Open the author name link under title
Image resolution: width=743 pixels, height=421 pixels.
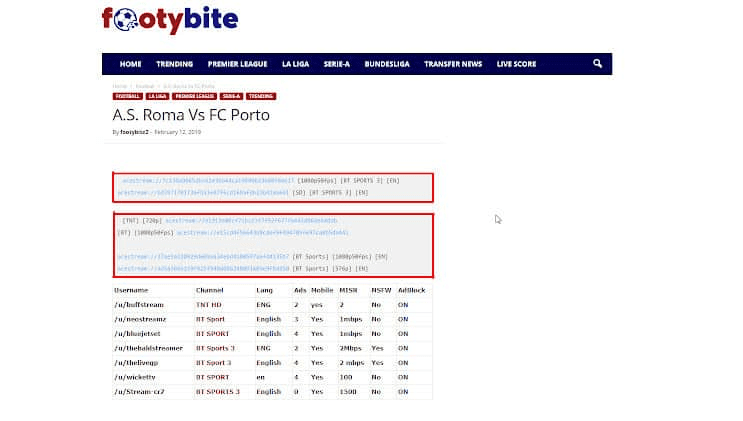point(134,132)
